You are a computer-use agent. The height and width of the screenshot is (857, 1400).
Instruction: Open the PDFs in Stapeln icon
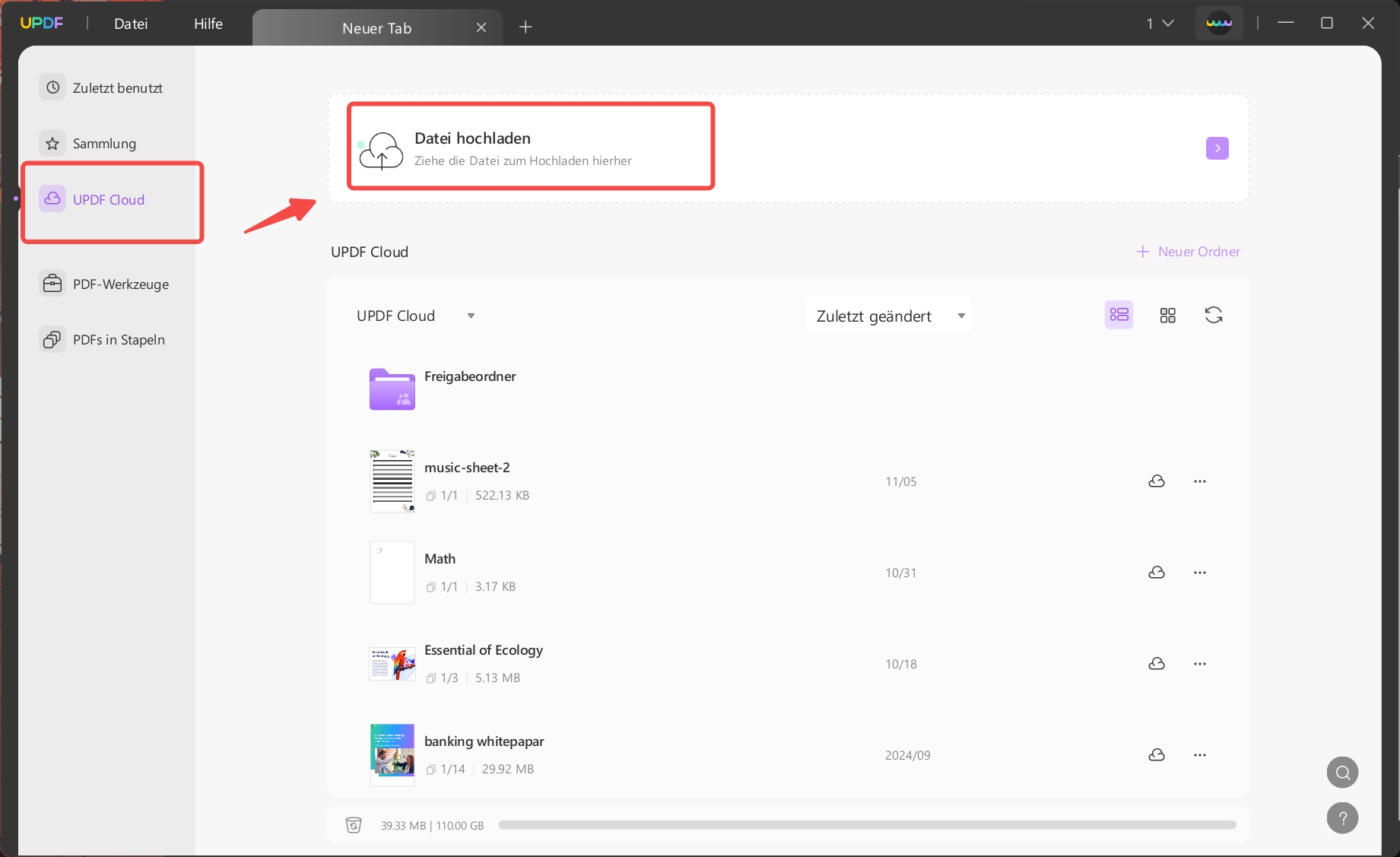52,339
